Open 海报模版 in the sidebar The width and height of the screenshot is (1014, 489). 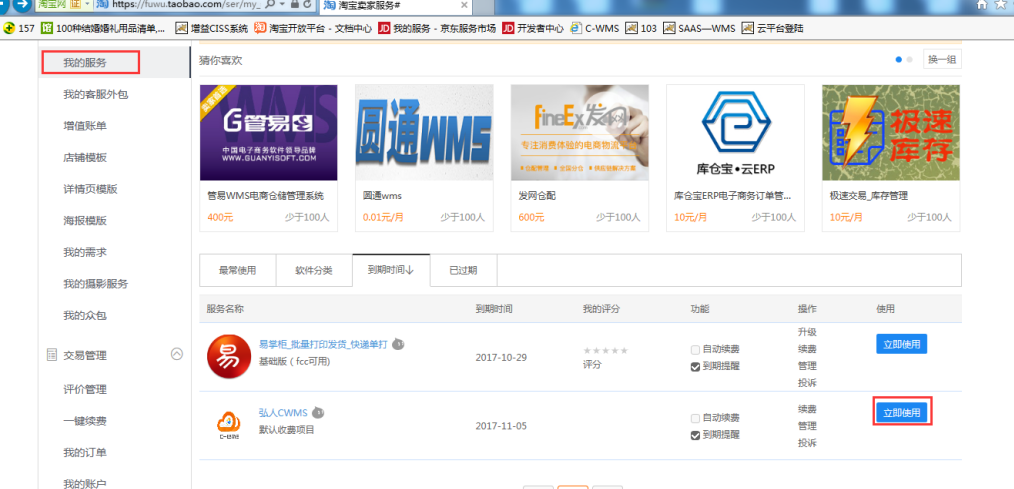click(85, 221)
